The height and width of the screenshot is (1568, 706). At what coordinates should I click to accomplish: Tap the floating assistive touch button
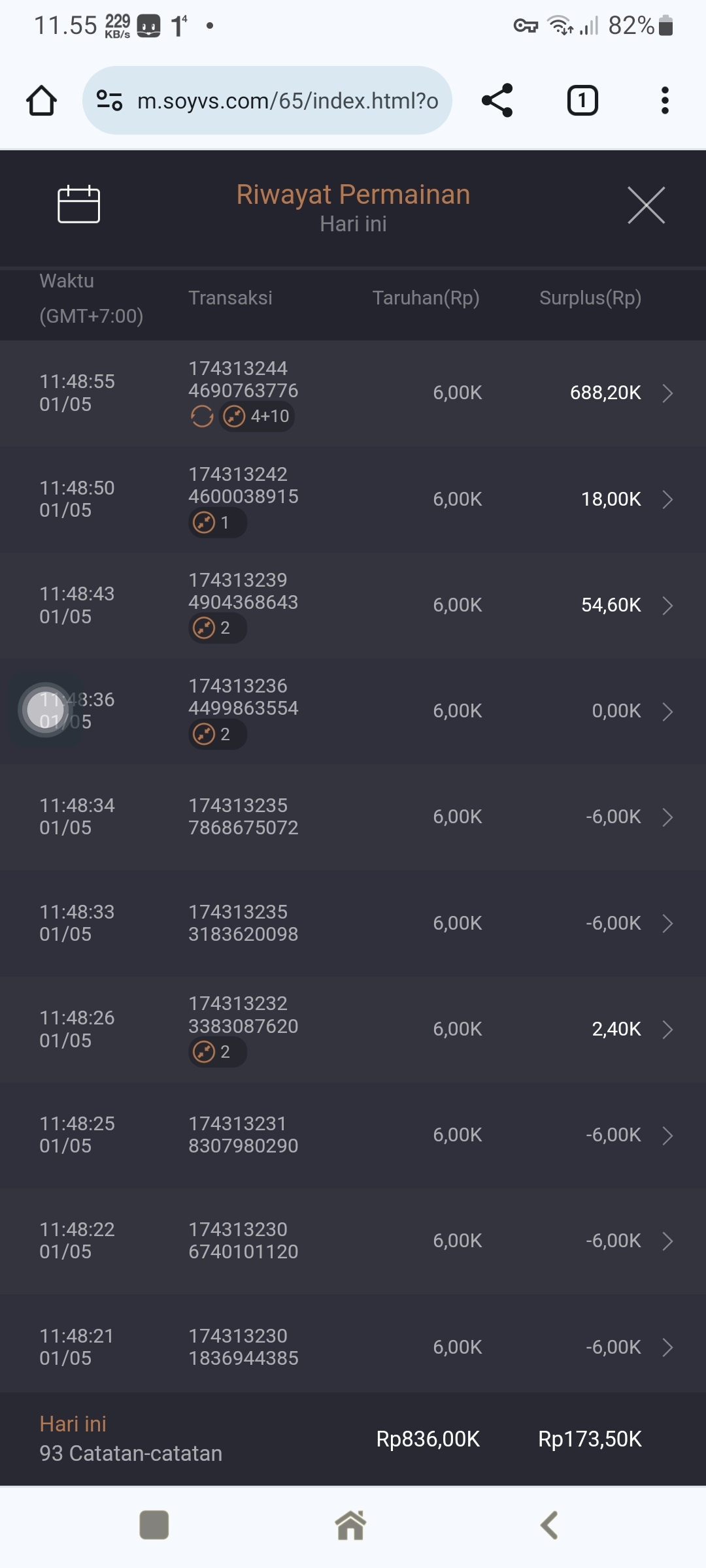pos(45,710)
